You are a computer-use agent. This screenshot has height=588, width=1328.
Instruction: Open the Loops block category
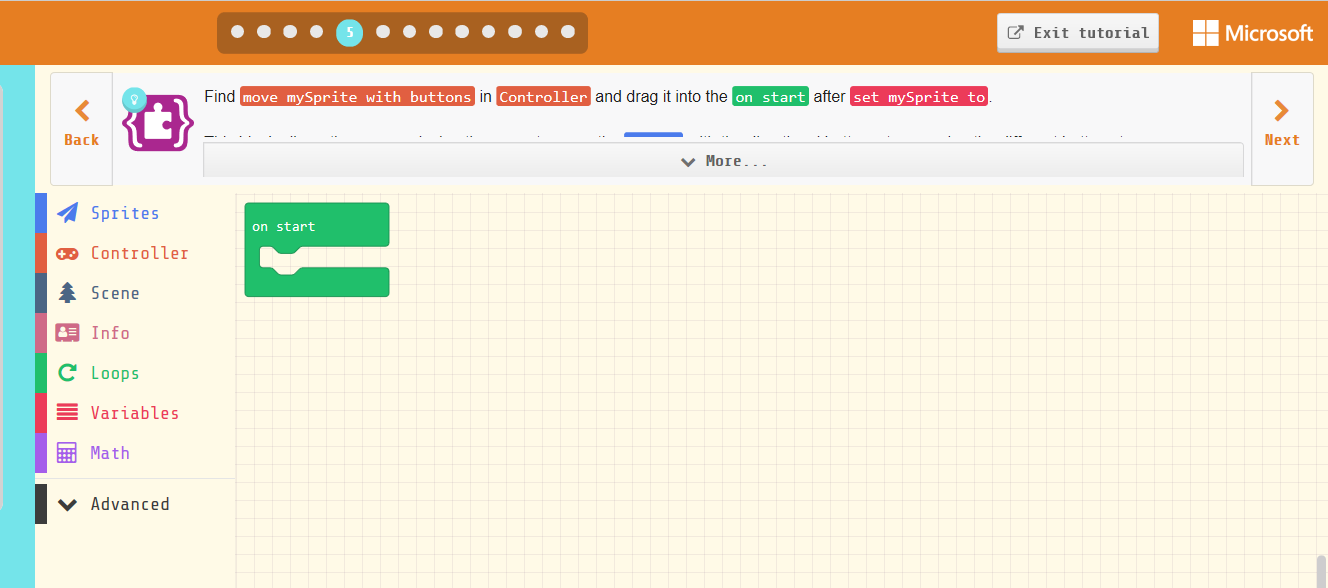pyautogui.click(x=135, y=373)
